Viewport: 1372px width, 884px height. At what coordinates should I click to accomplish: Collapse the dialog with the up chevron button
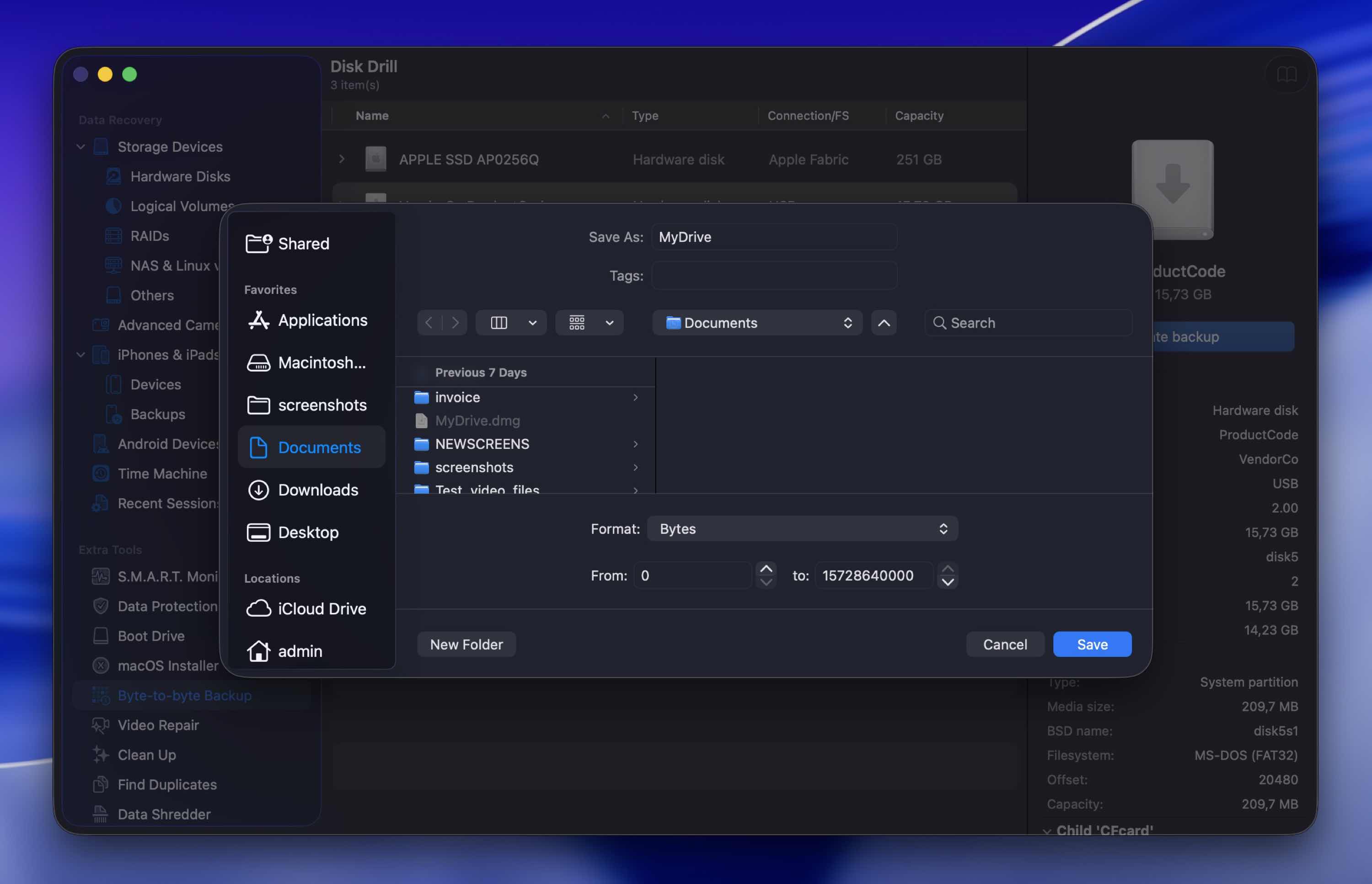coord(884,323)
